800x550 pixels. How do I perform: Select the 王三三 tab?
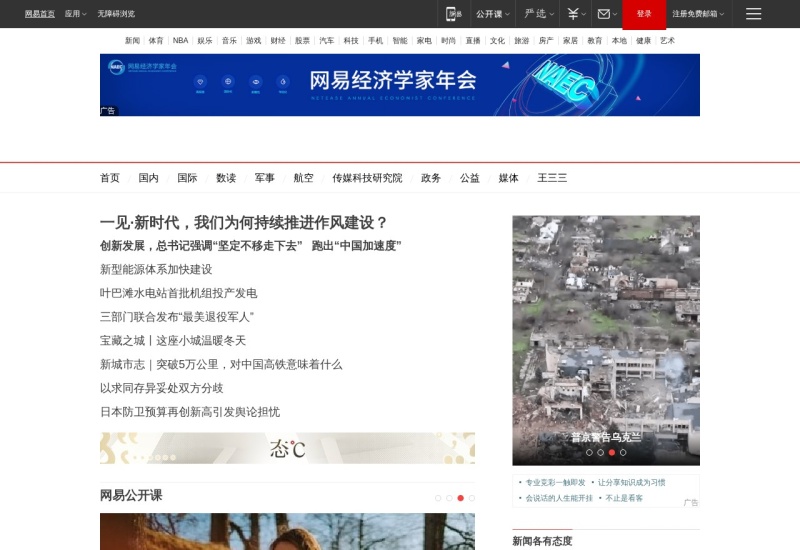552,178
